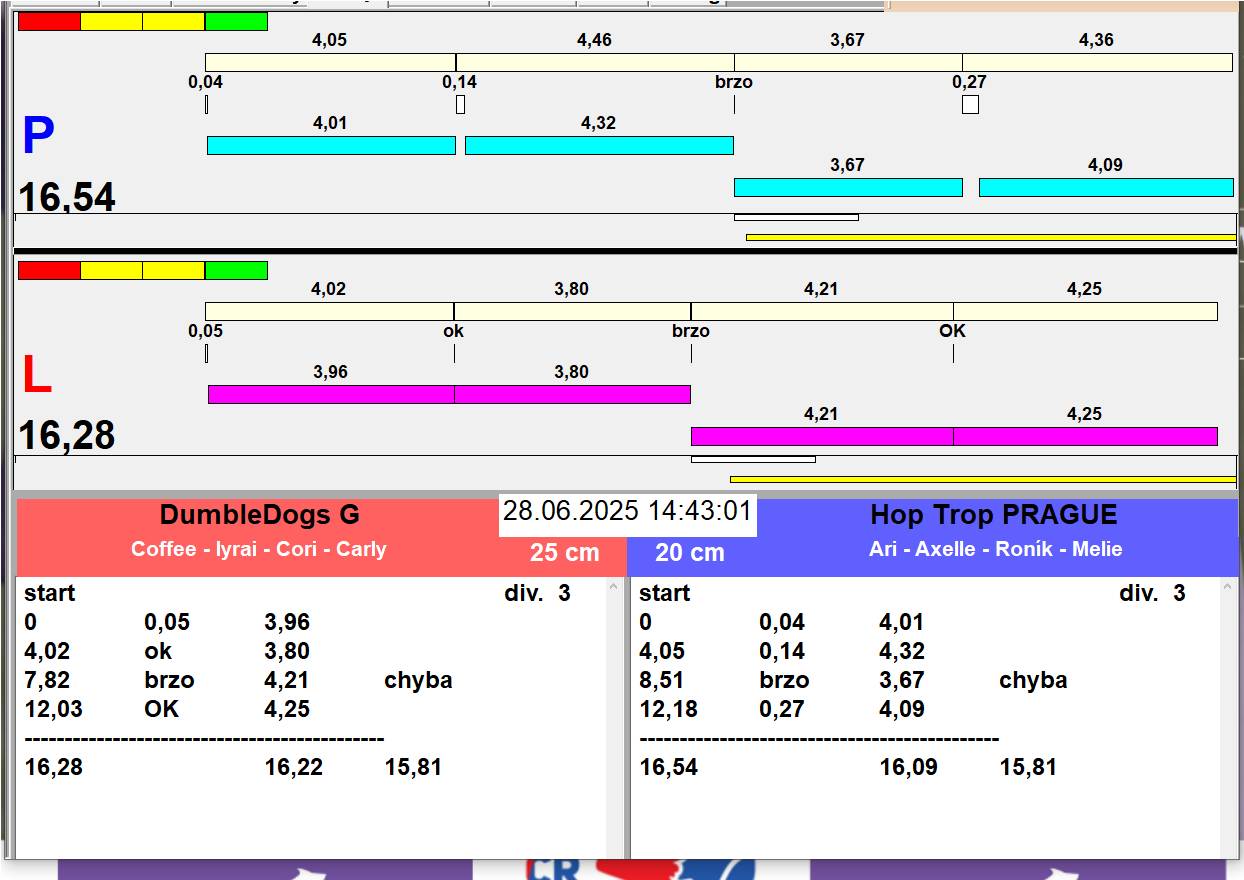Click the 16,09 value in Hop Trop PRAGUE totals
The height and width of the screenshot is (880, 1244).
pyautogui.click(x=909, y=767)
